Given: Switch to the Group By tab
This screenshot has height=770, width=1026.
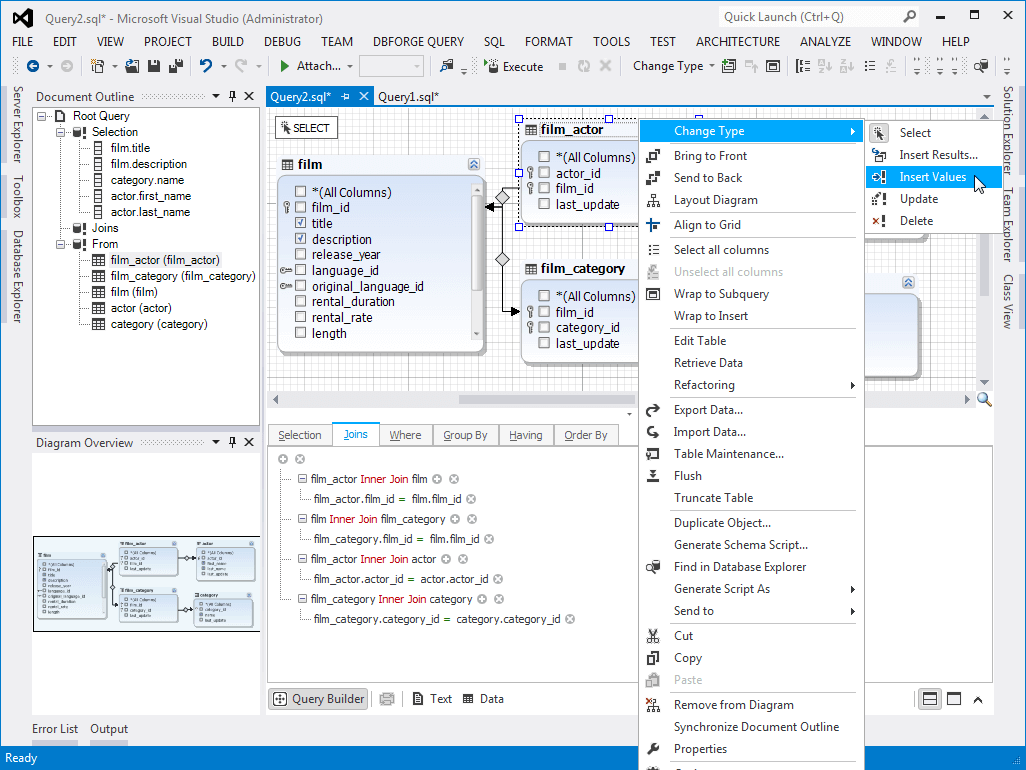Looking at the screenshot, I should pyautogui.click(x=465, y=435).
